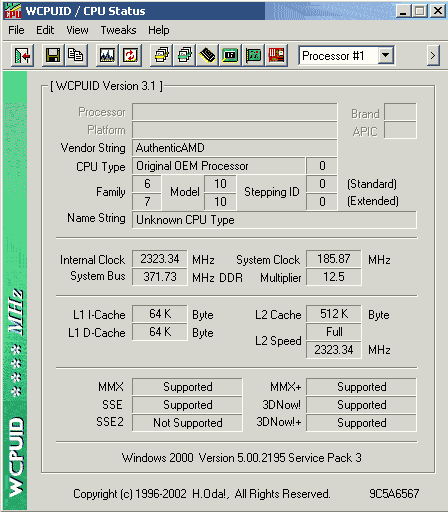Click the L1 I-Cache 64 K value
The height and width of the screenshot is (512, 448).
[160, 314]
